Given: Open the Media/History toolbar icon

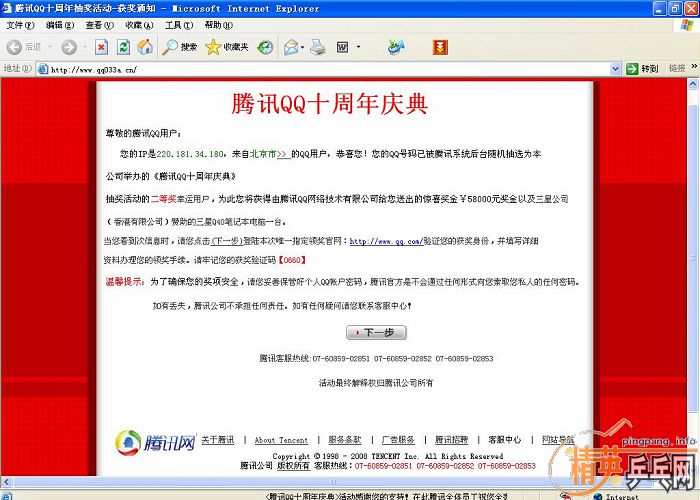Looking at the screenshot, I should (x=265, y=47).
